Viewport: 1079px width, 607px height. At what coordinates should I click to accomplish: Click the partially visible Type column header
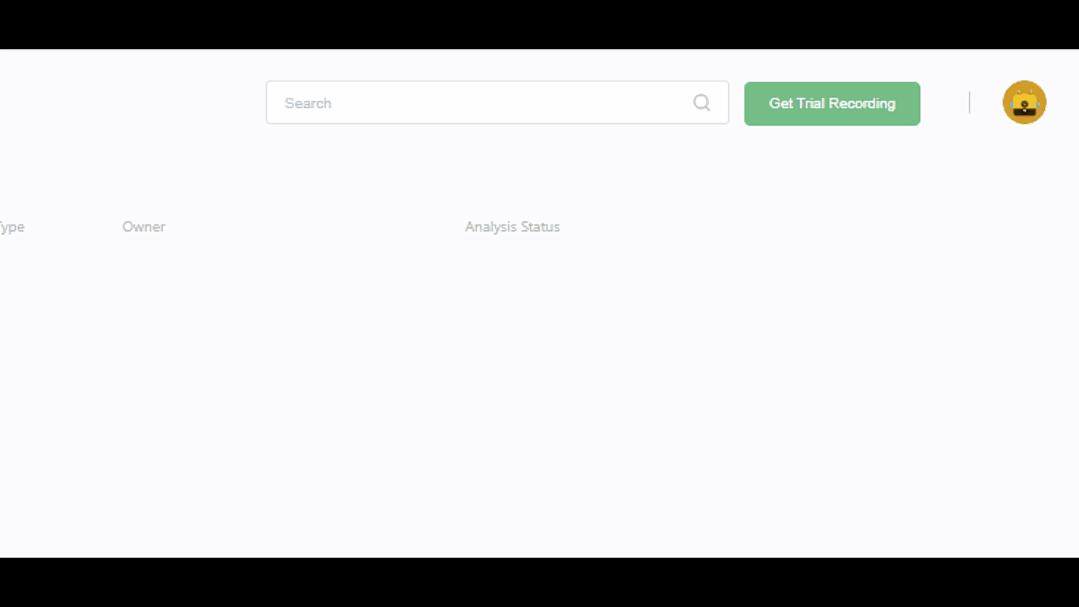(12, 227)
